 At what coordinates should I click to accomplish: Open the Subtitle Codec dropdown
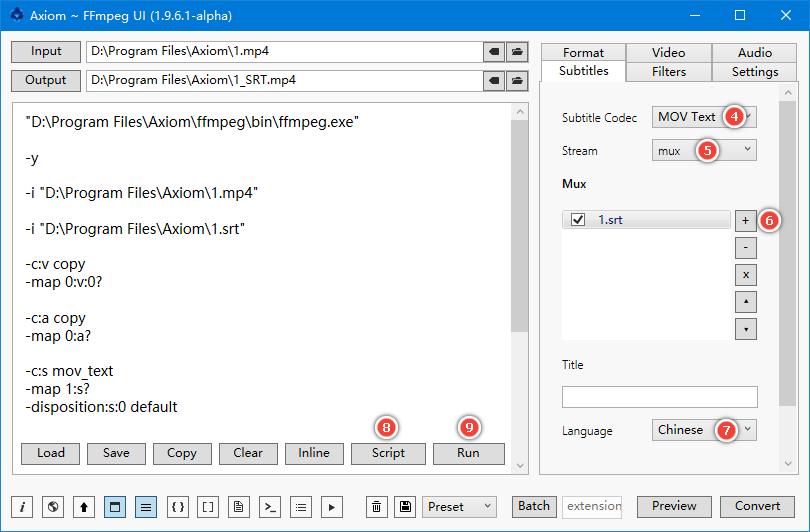coord(704,117)
